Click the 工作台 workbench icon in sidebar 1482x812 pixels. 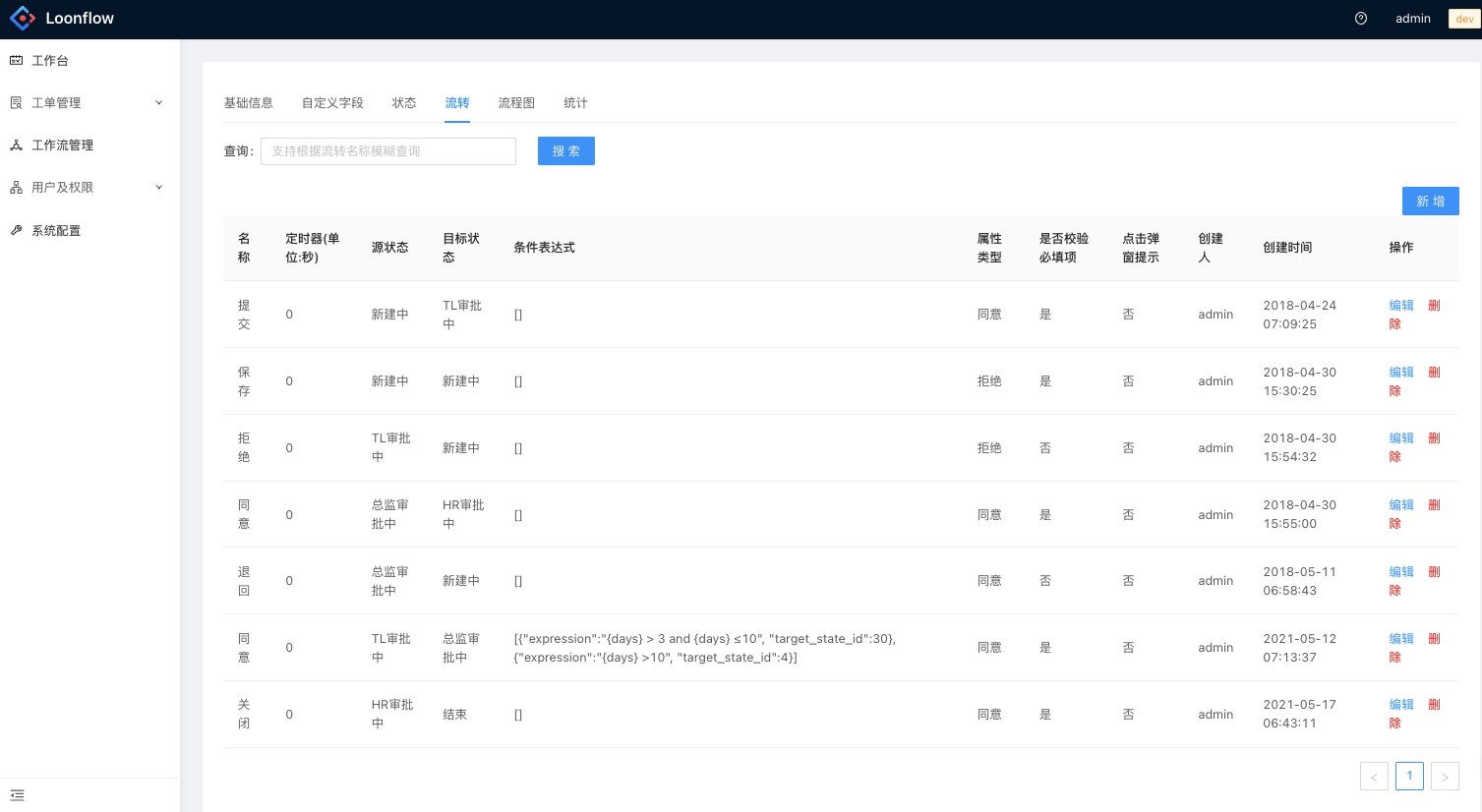point(16,61)
